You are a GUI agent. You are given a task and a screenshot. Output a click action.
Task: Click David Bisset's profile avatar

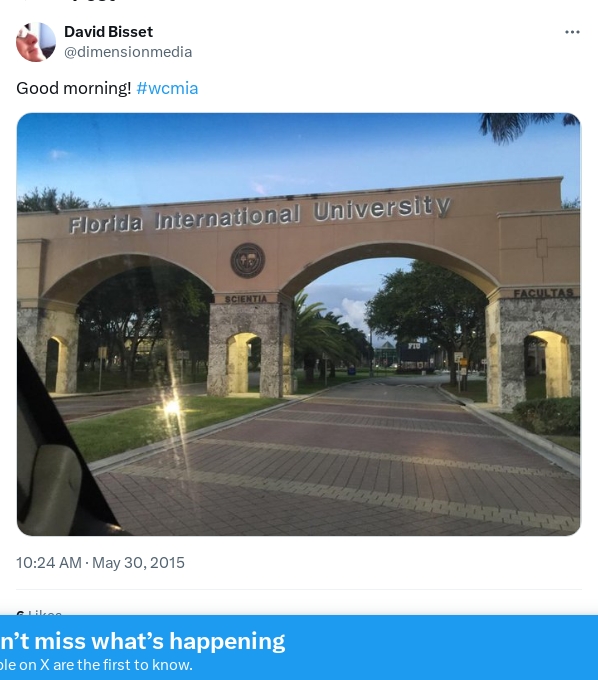(36, 42)
